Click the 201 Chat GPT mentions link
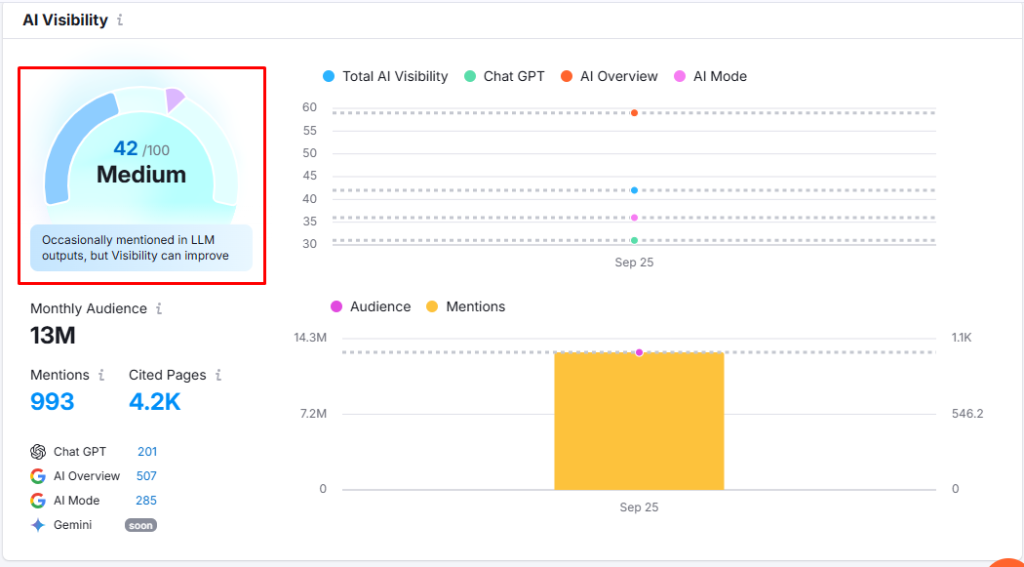The height and width of the screenshot is (567, 1024). [x=147, y=452]
